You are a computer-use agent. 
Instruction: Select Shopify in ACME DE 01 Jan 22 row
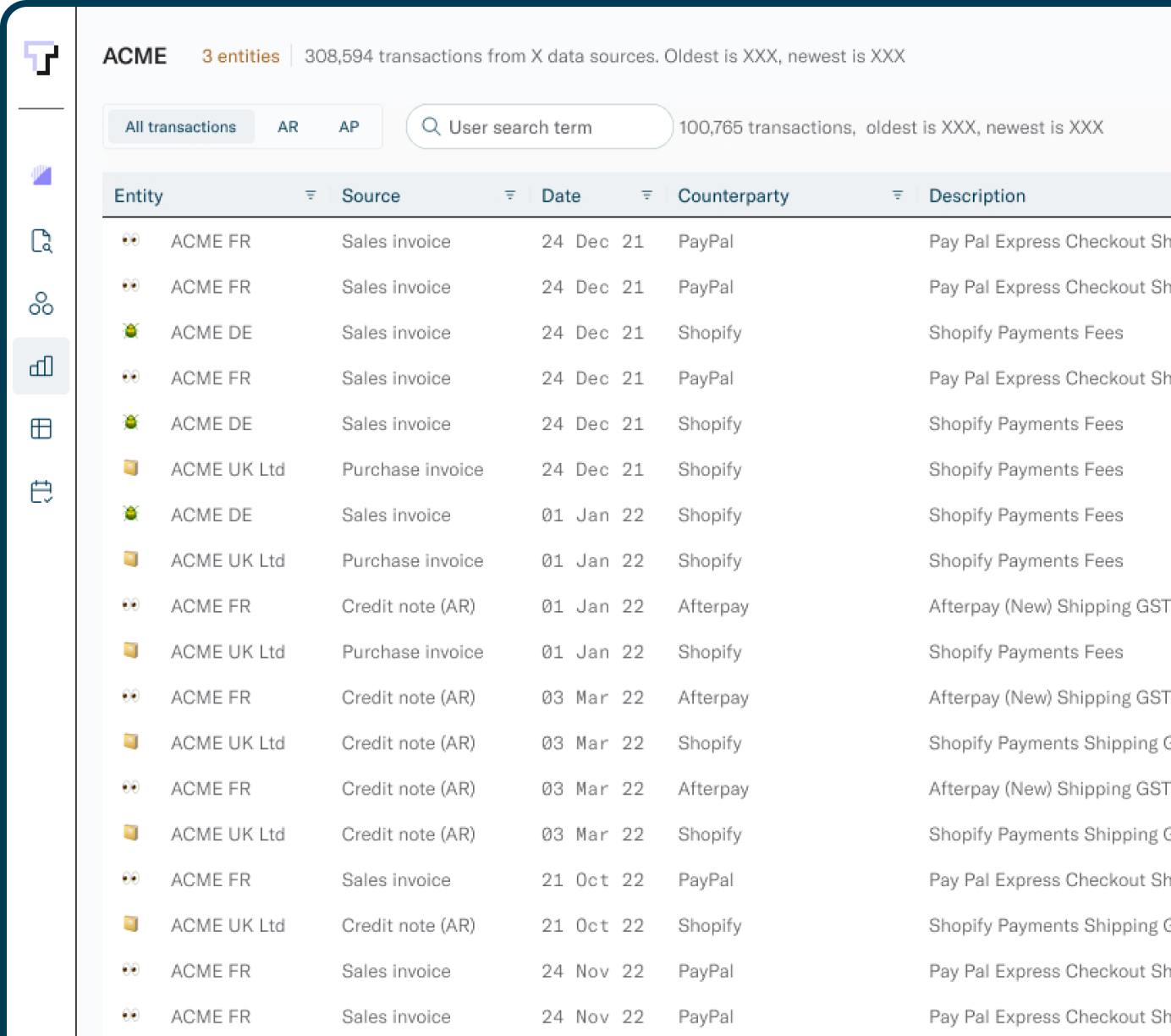pyautogui.click(x=710, y=515)
